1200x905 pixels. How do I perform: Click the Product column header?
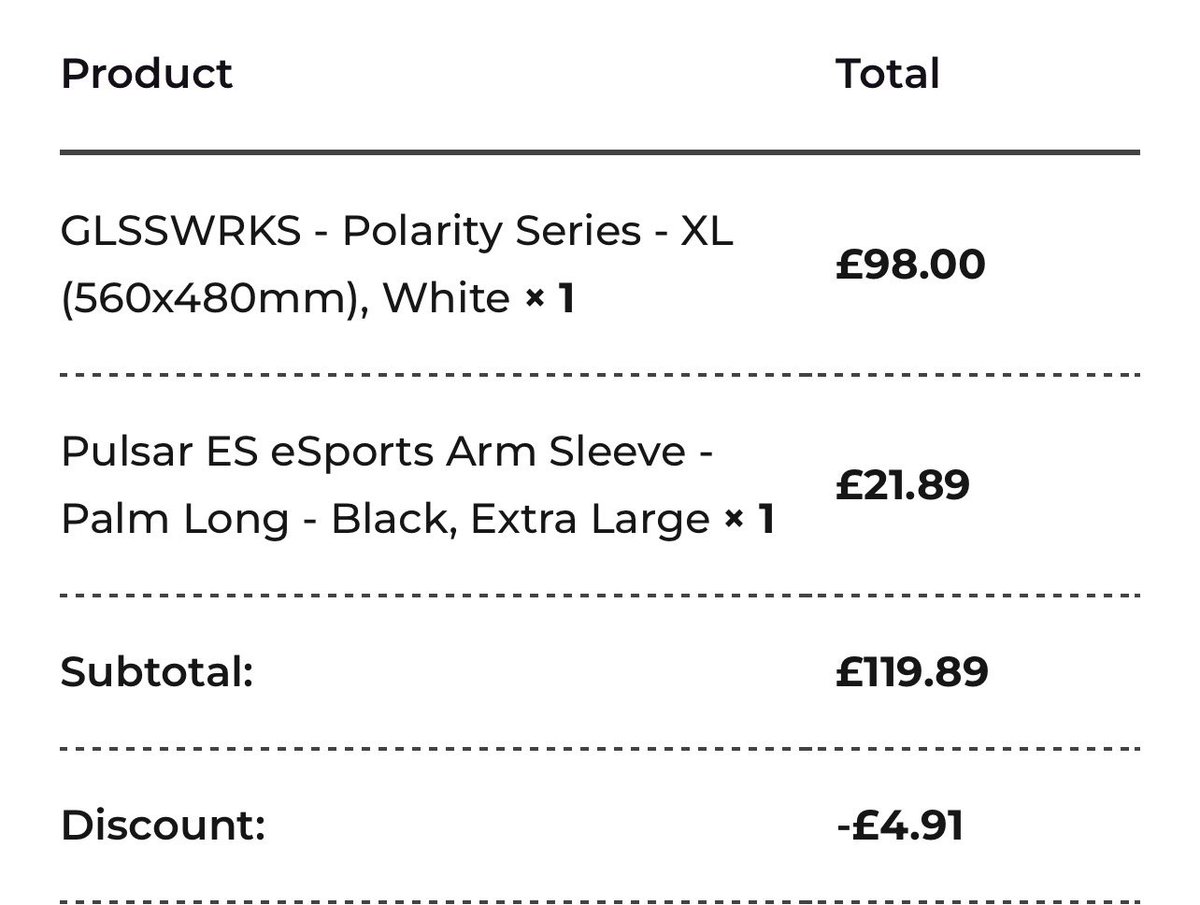[146, 74]
